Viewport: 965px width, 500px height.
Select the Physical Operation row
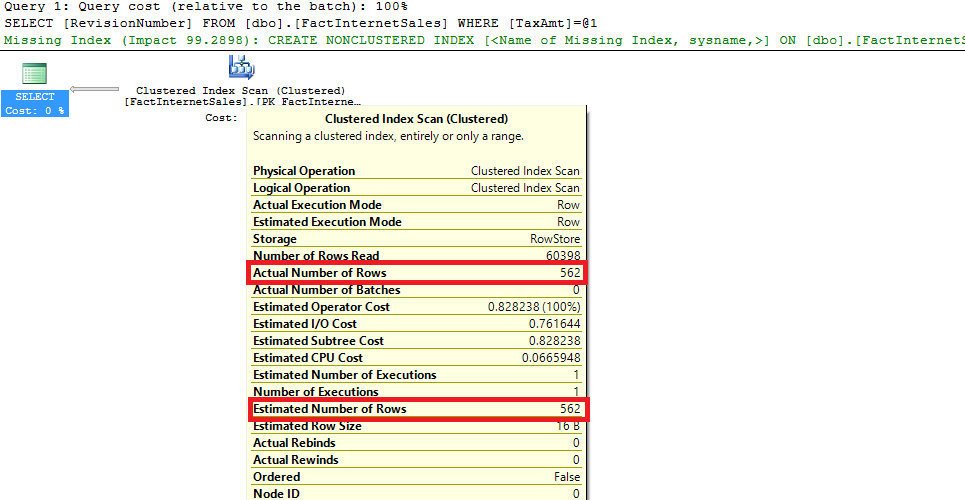click(416, 171)
